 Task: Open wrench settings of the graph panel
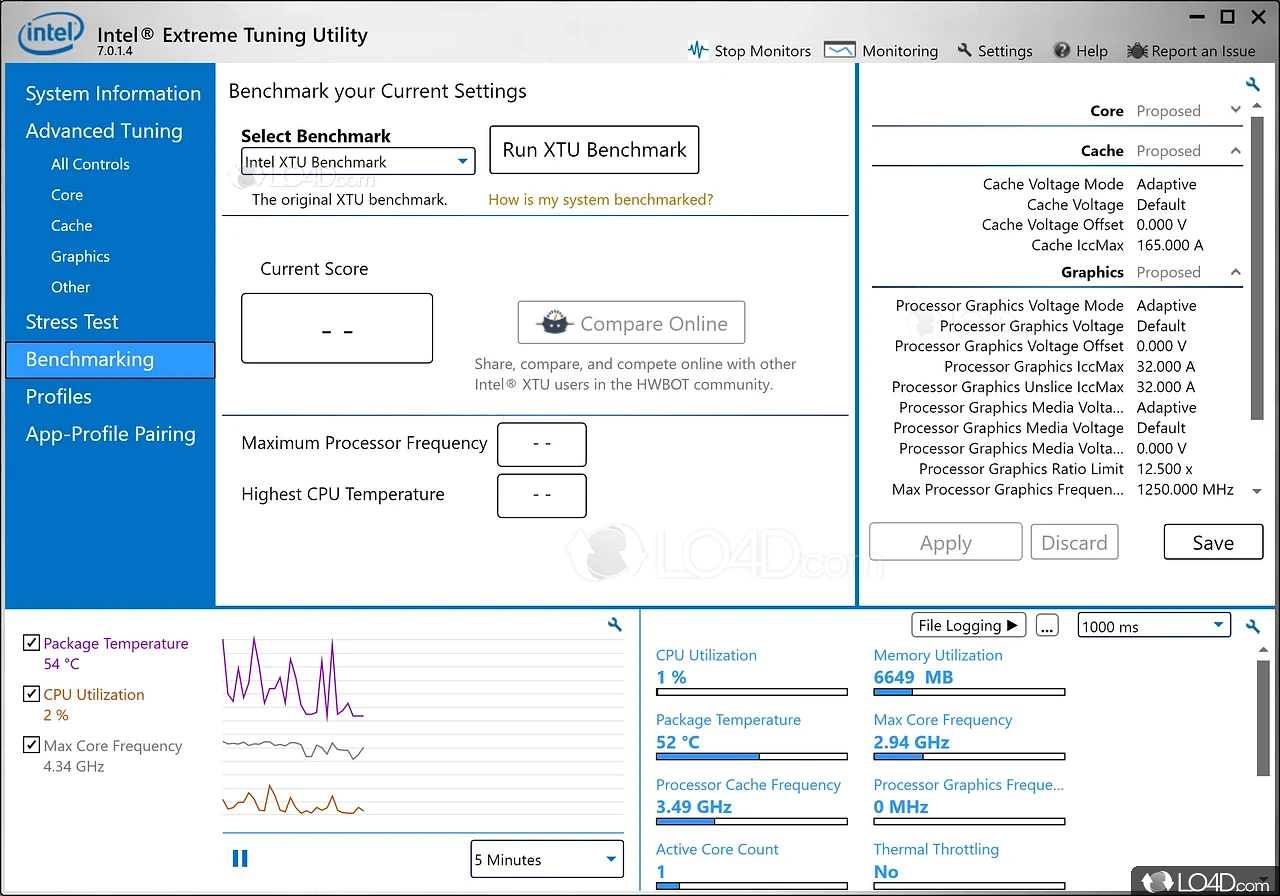(x=615, y=624)
